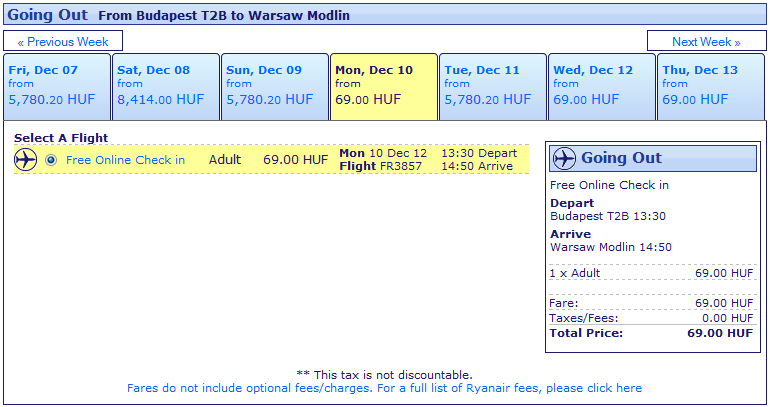Click the Taxes/Fees line in the summary
Image resolution: width=770 pixels, height=407 pixels.
click(651, 318)
